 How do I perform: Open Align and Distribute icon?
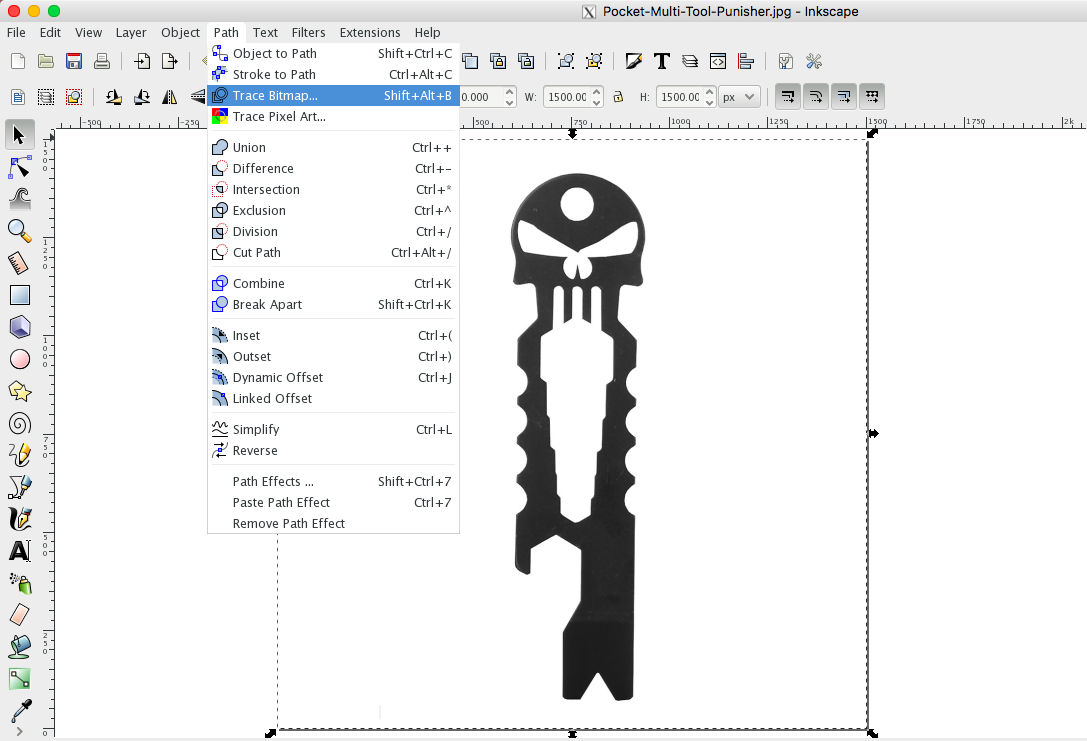click(746, 61)
